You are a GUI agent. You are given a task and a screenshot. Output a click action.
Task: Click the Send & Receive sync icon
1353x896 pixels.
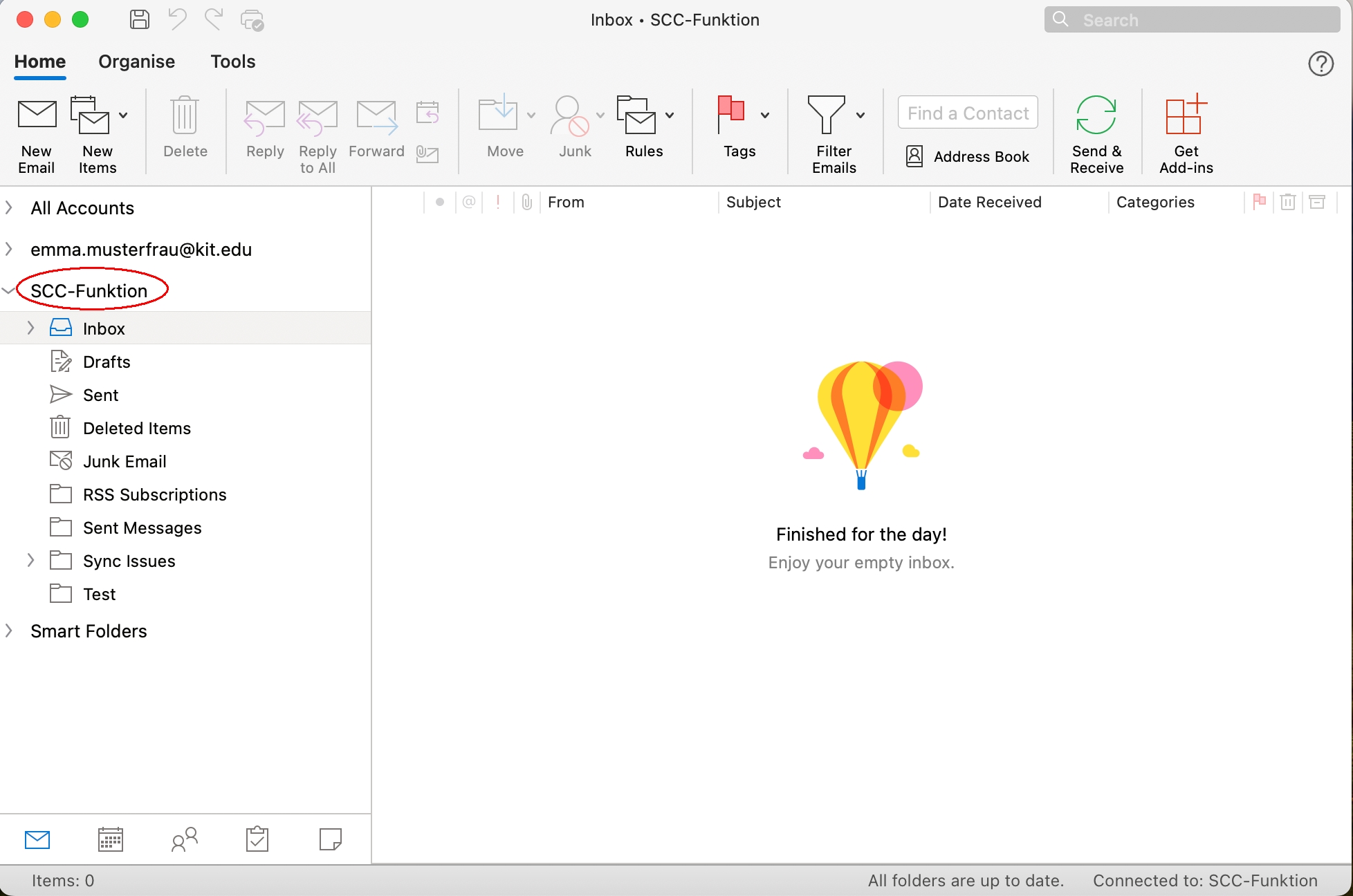pos(1096,115)
